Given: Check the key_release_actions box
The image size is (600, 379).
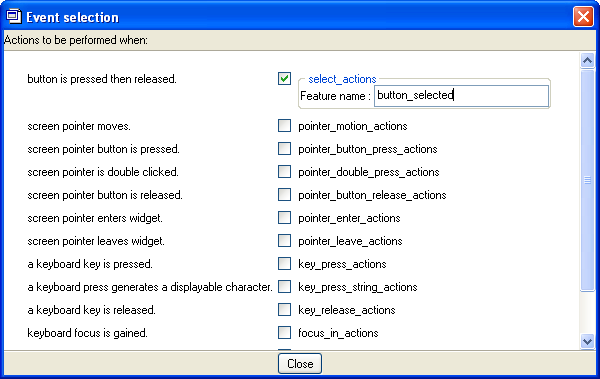Looking at the screenshot, I should point(284,309).
